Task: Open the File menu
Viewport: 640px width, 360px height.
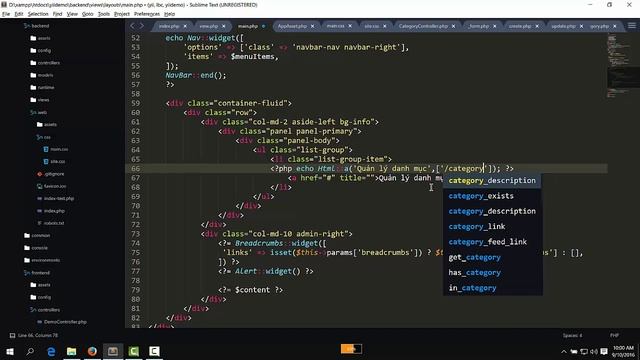Action: coord(6,14)
